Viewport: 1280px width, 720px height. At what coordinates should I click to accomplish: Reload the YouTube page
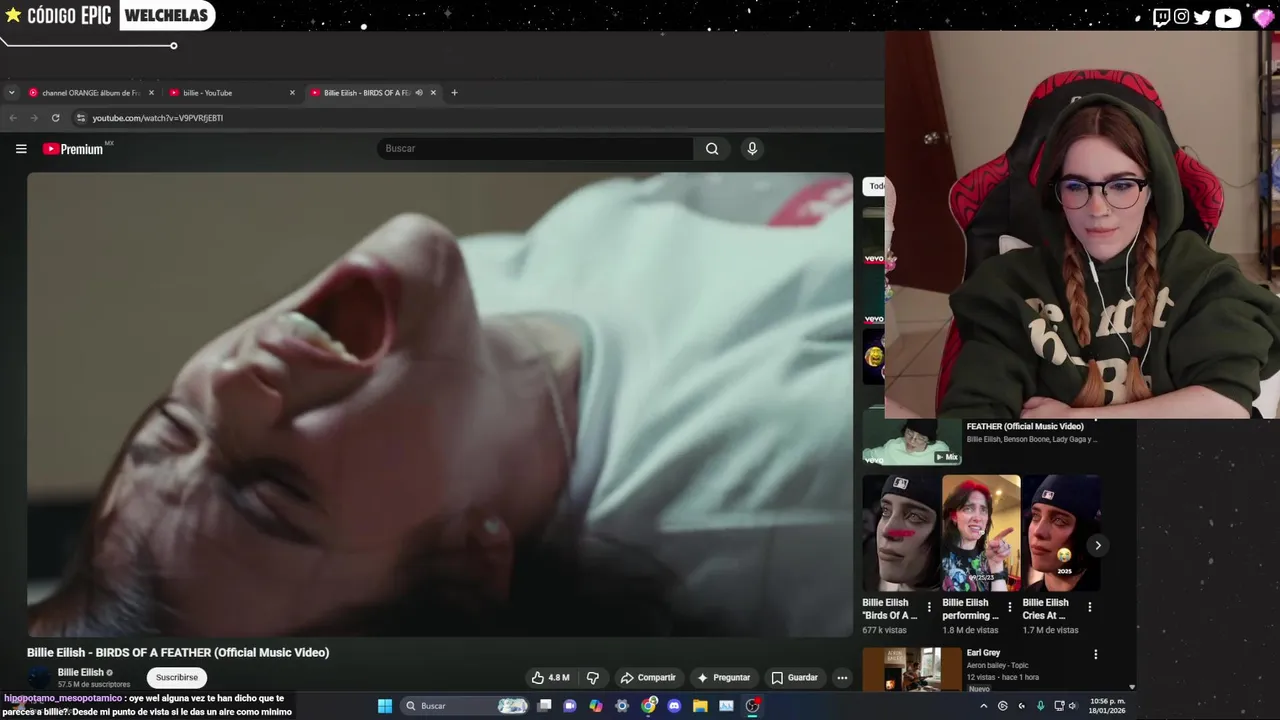pos(55,118)
